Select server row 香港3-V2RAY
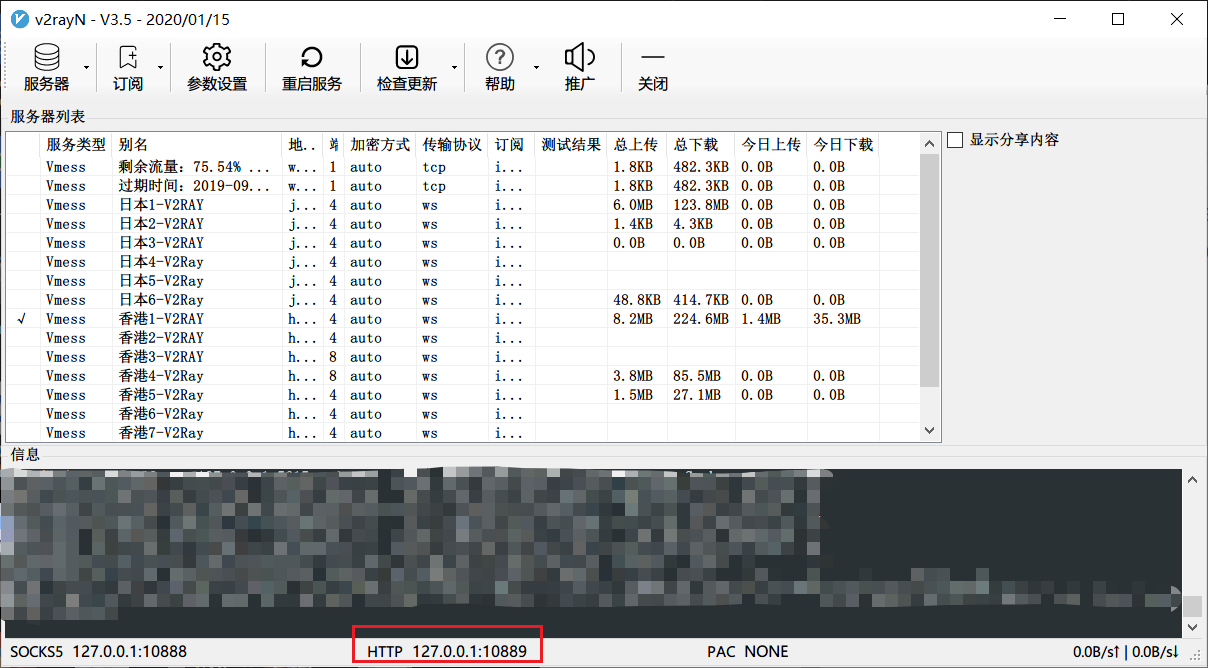Image resolution: width=1208 pixels, height=668 pixels. 463,357
